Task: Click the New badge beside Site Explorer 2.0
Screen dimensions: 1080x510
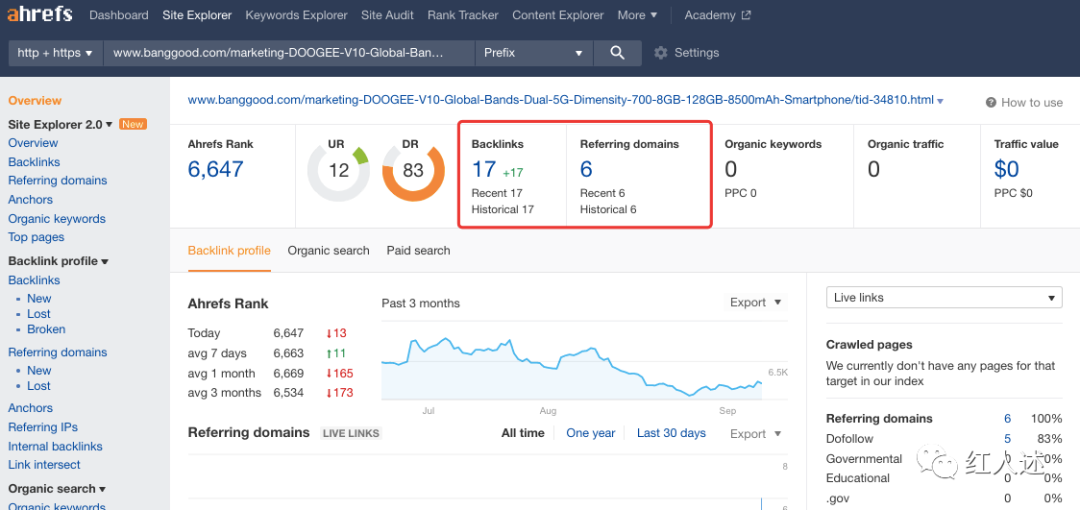Action: [132, 124]
